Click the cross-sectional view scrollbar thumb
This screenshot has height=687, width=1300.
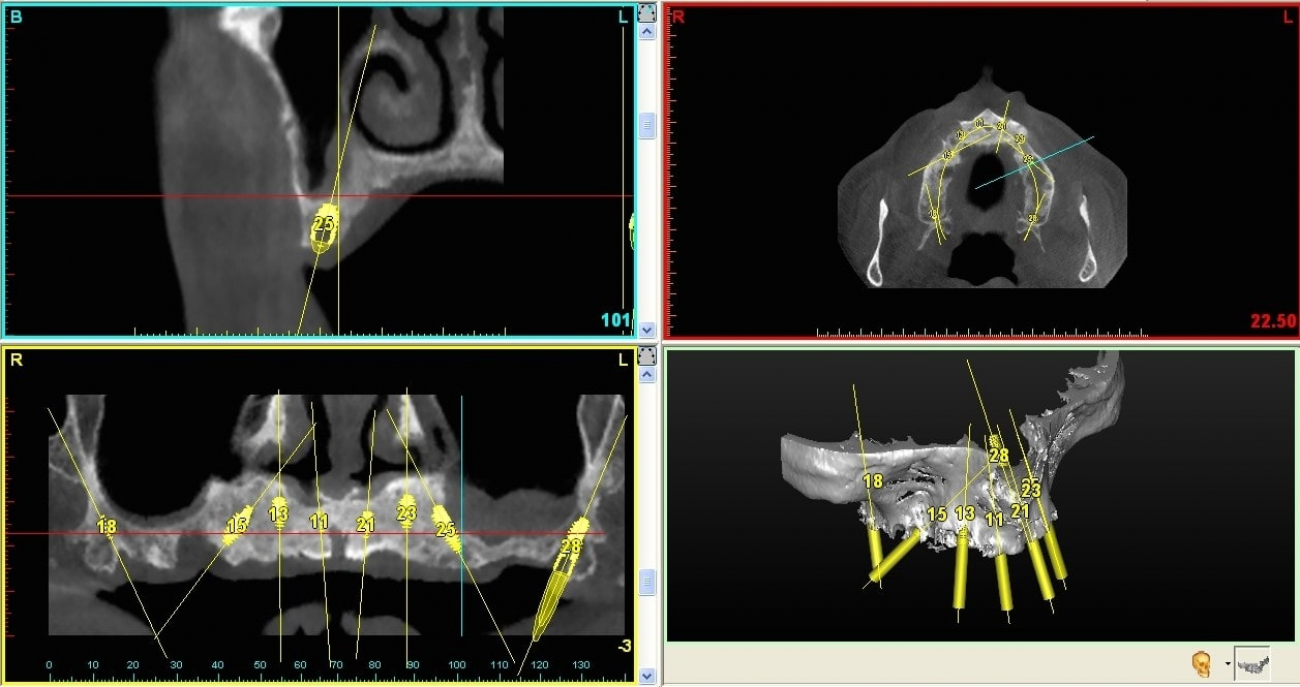click(646, 125)
